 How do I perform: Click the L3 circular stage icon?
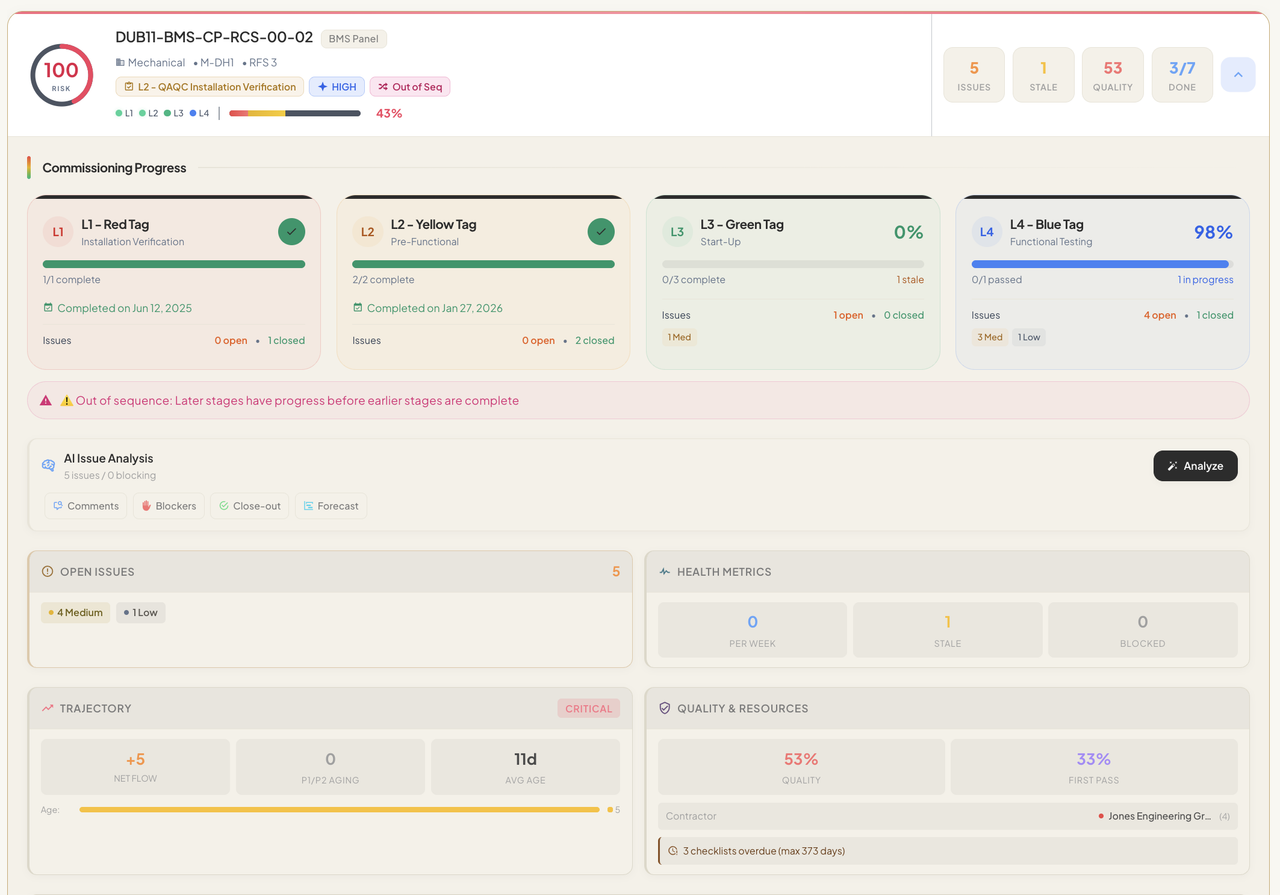coord(677,232)
